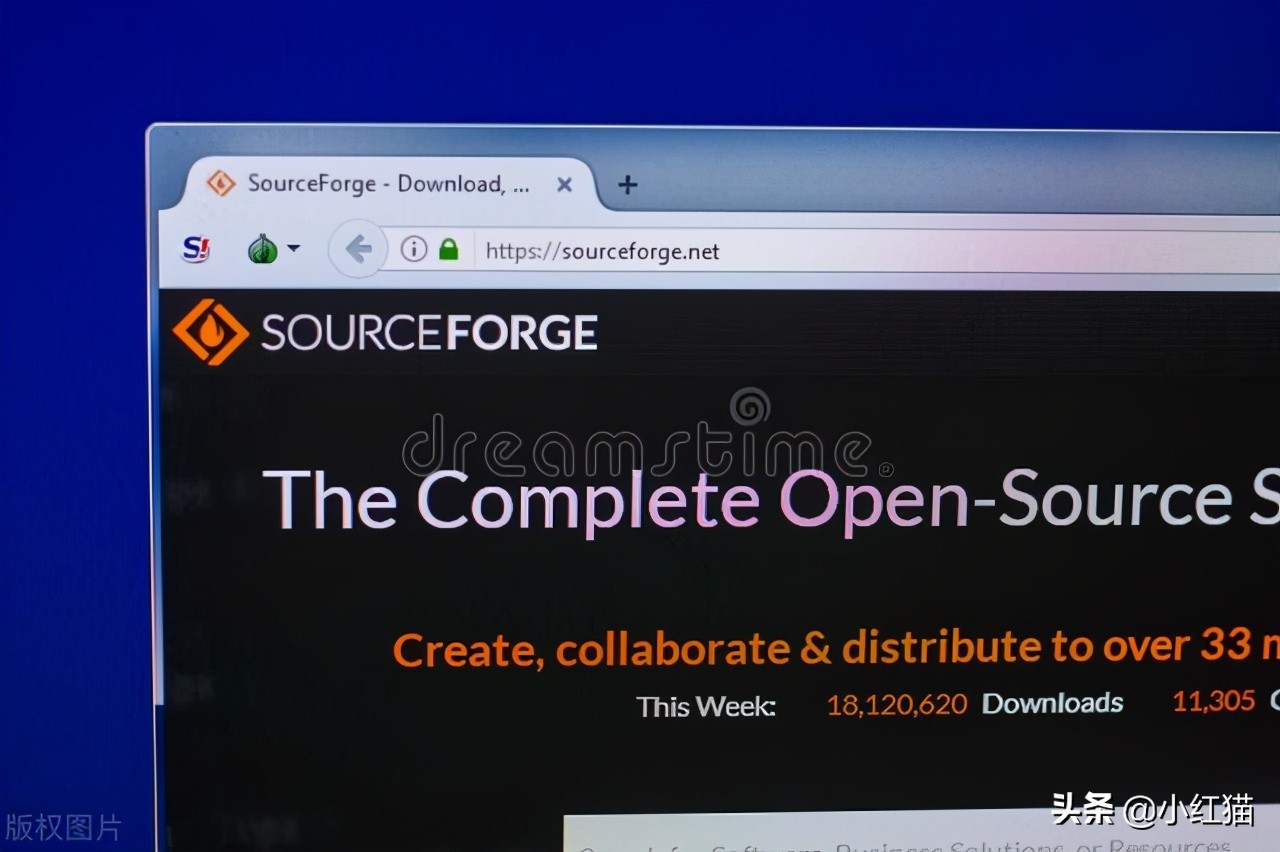Click the green padlock security icon

(x=448, y=250)
